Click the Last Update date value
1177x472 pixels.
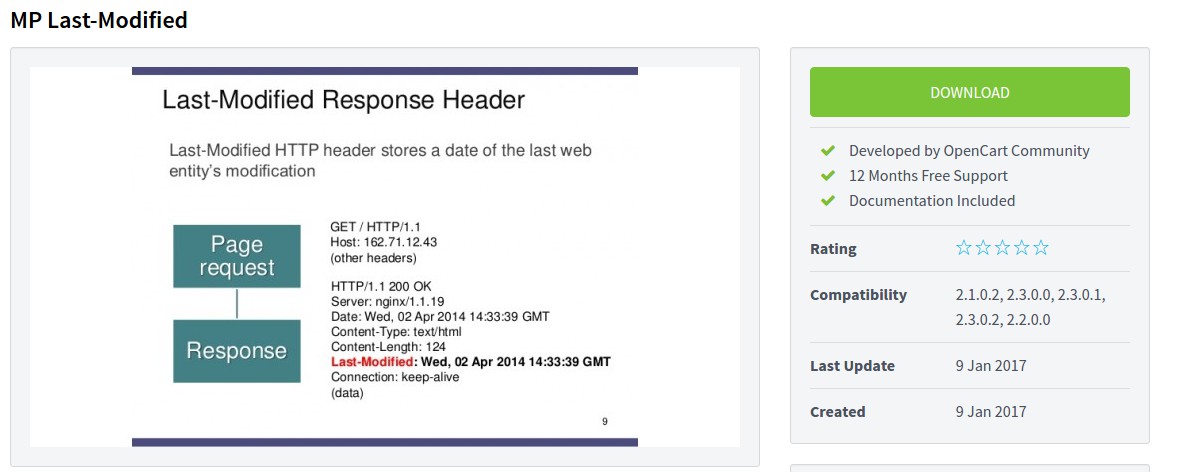click(x=990, y=366)
